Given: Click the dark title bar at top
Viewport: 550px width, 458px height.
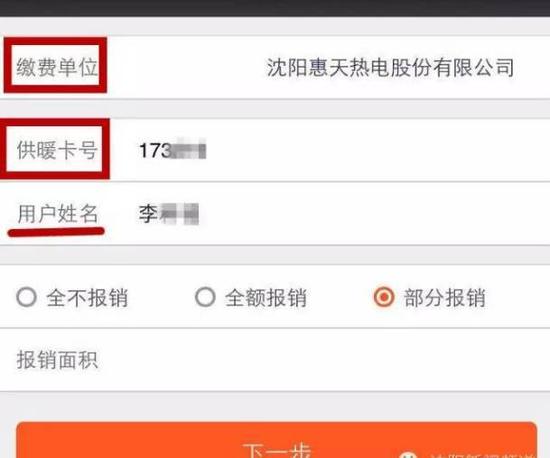Looking at the screenshot, I should point(275,8).
